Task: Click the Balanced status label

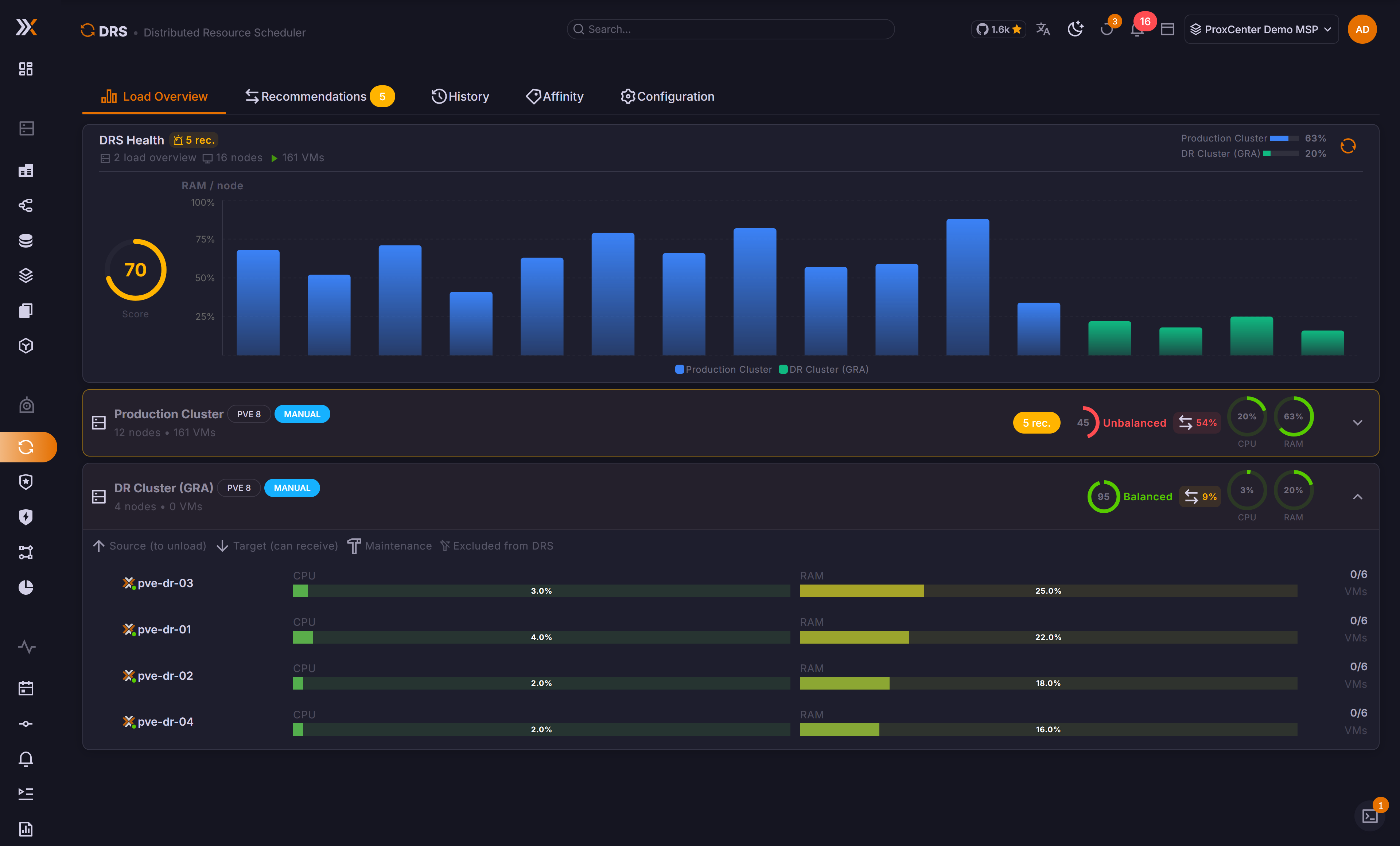Action: pyautogui.click(x=1147, y=497)
